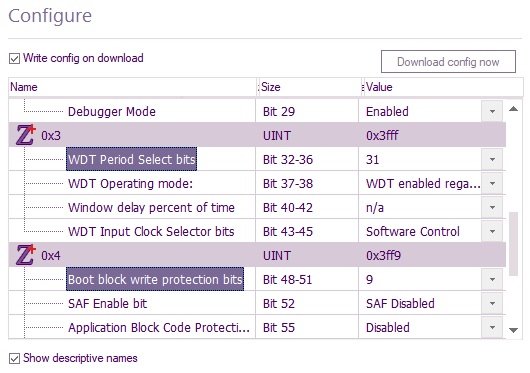Screen dimensions: 530x373
Task: Open Application Block Code Protection dropdown
Action: coord(492,327)
